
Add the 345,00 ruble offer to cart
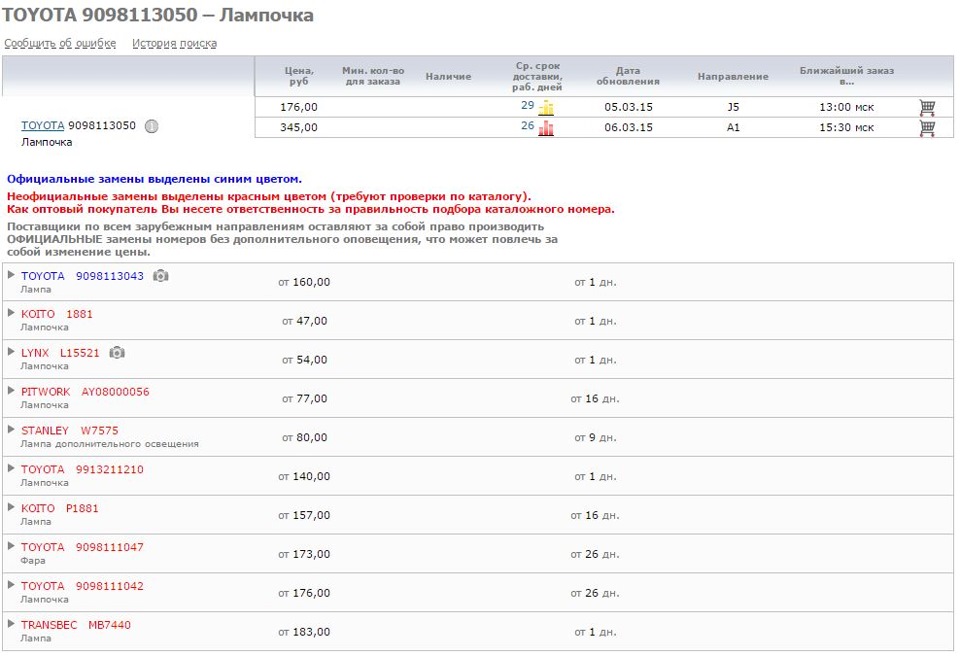[928, 128]
